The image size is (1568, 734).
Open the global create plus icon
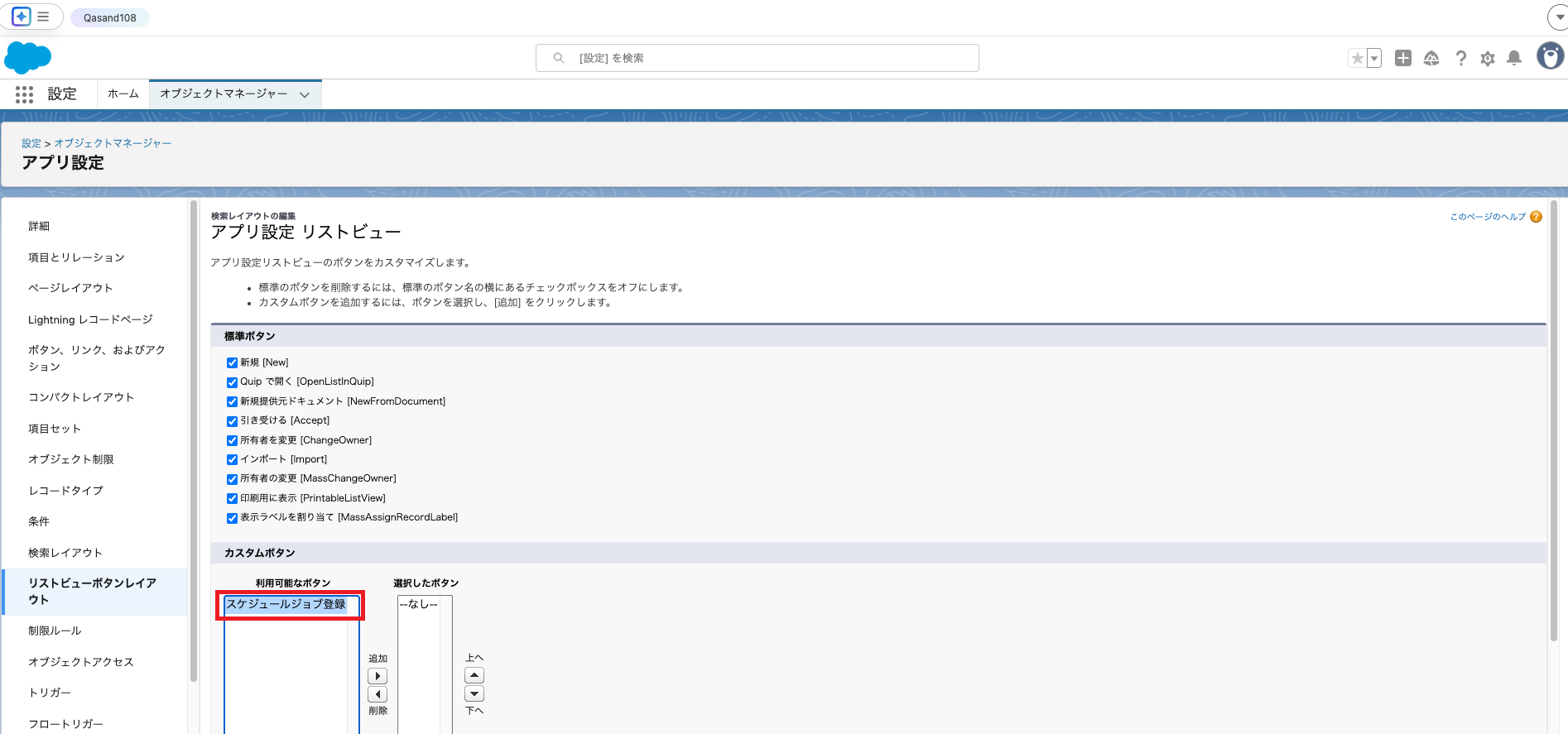coord(1402,58)
